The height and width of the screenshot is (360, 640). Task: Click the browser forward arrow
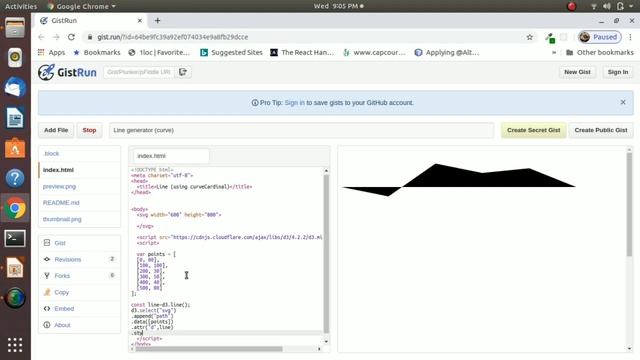(56, 37)
